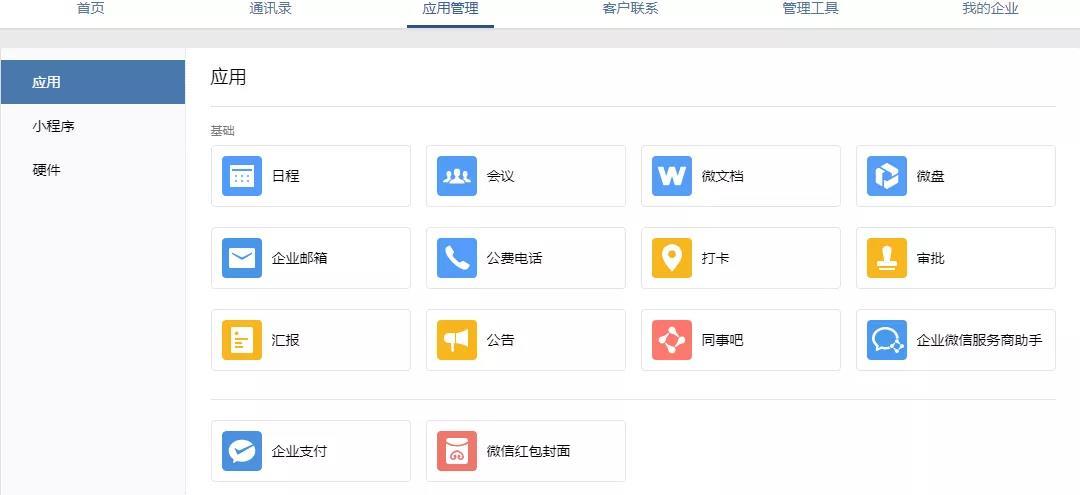
Task: Click the 会议 label text
Action: 500,176
